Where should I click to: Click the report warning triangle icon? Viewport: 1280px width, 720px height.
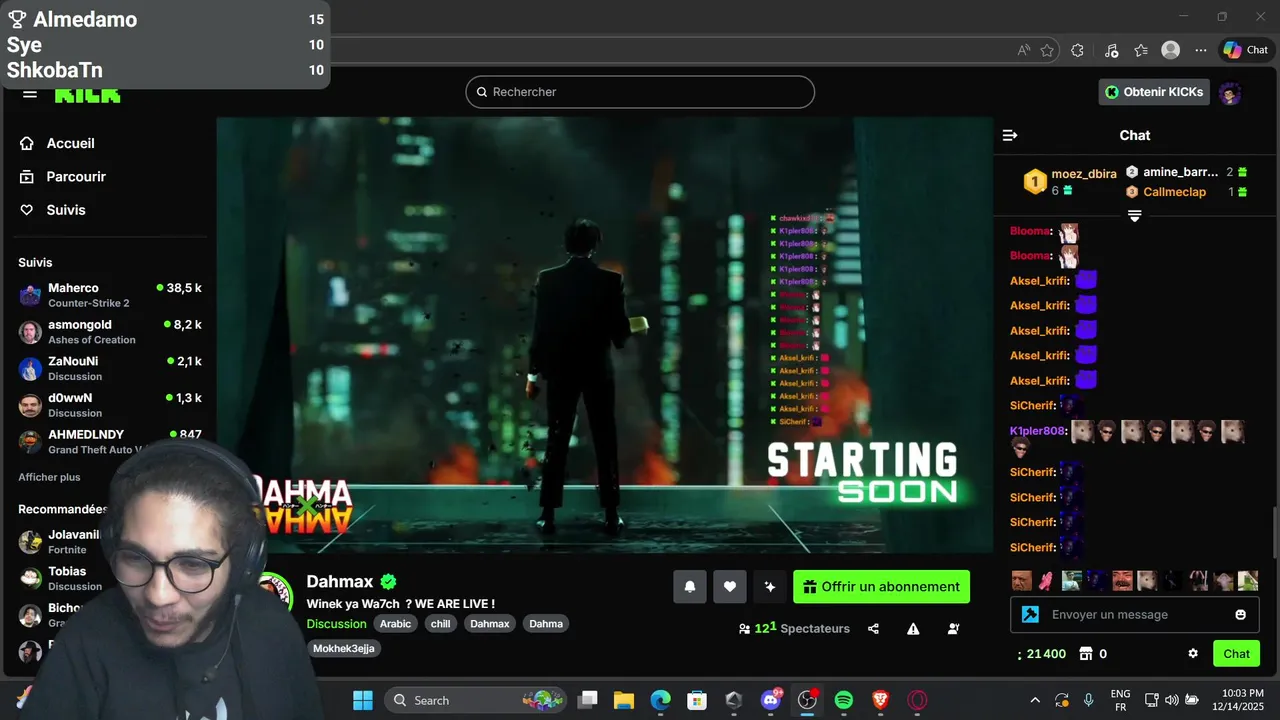click(x=913, y=629)
